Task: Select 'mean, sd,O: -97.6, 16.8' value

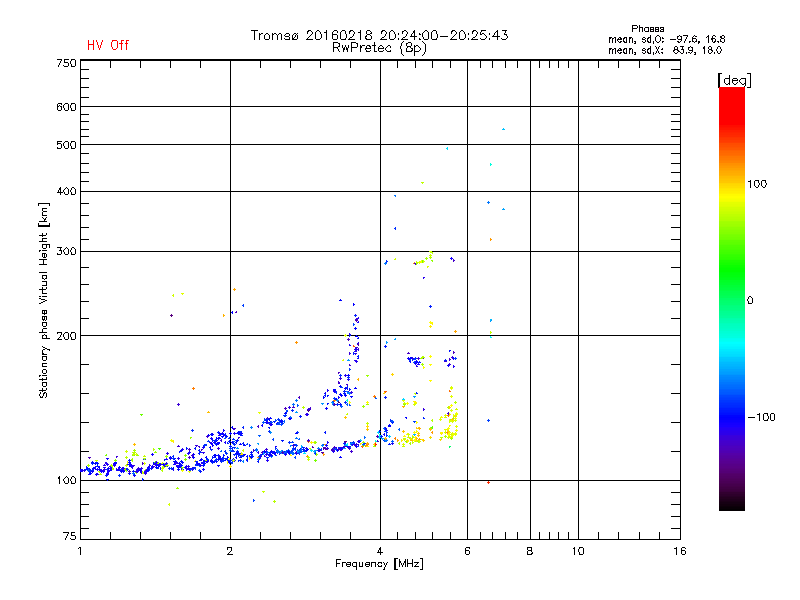Action: (666, 39)
